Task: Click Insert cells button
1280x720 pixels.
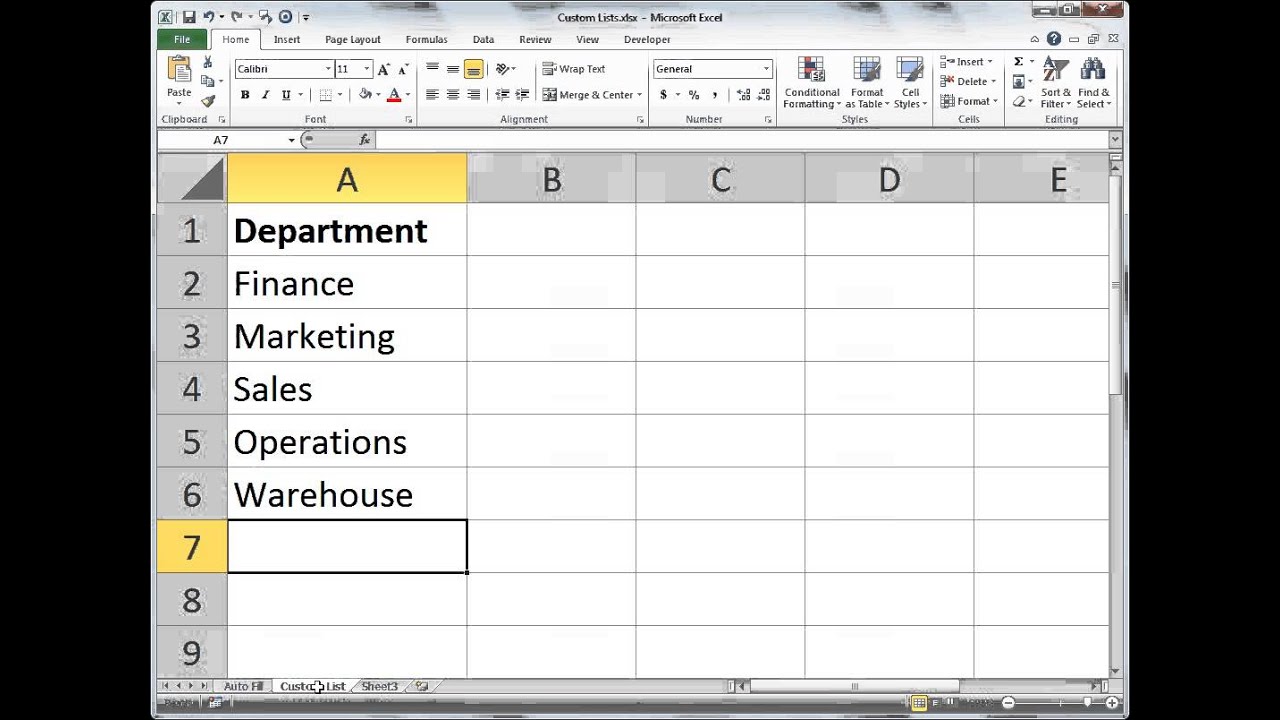Action: [967, 62]
